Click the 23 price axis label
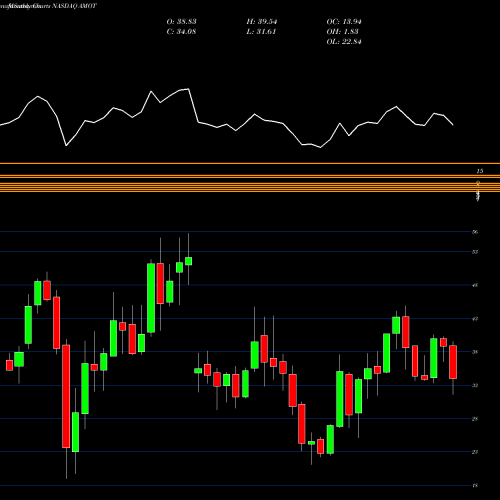 [x=475, y=452]
